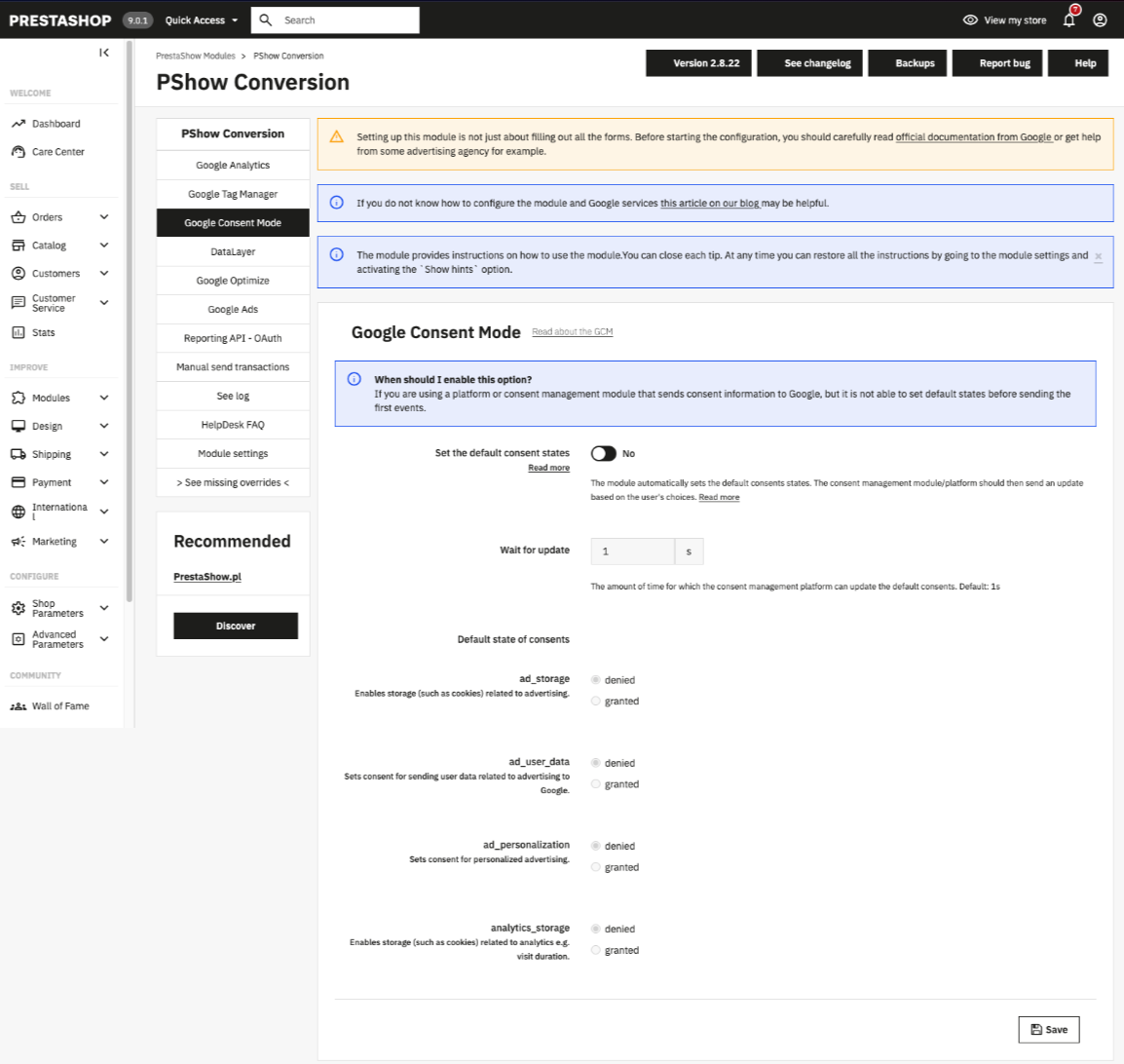Open the See changelog button

pos(817,63)
